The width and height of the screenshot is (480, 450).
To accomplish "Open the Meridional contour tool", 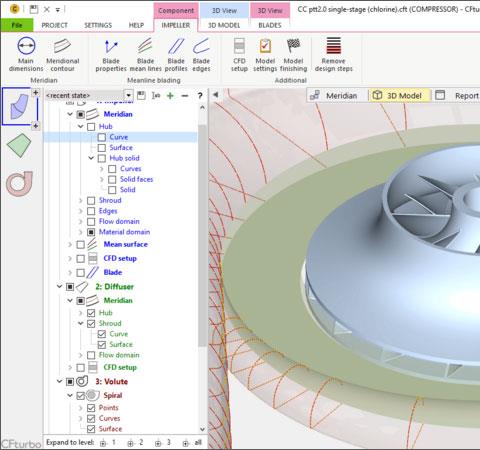I will (x=63, y=54).
